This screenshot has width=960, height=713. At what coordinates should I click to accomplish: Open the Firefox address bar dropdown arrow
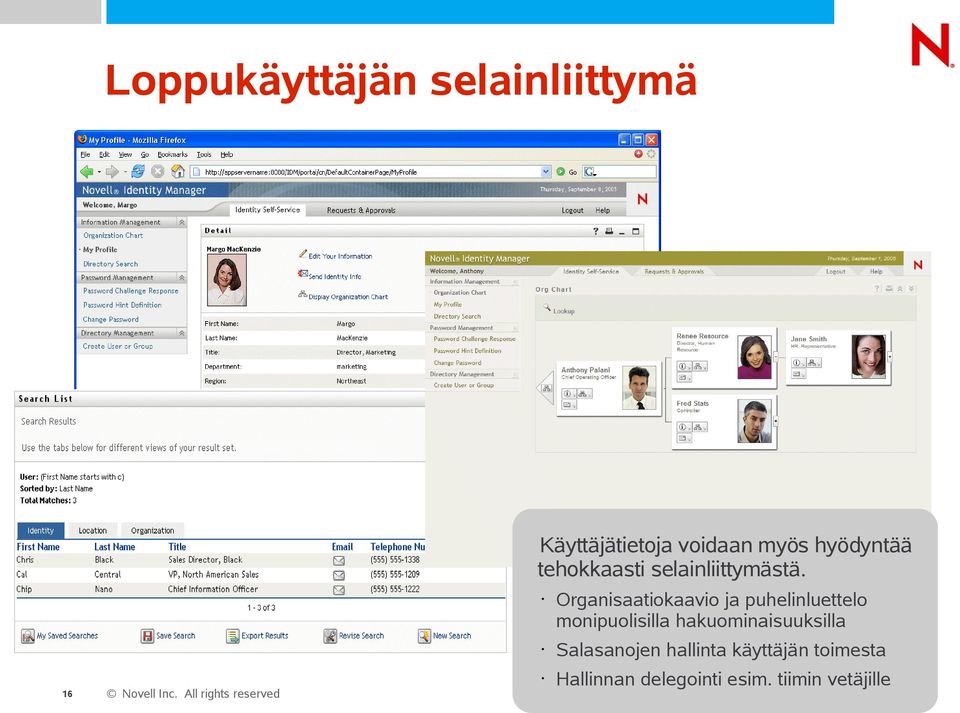click(546, 172)
